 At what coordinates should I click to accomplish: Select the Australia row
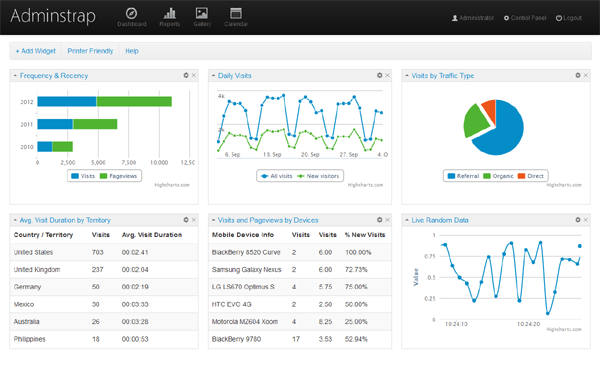click(104, 321)
